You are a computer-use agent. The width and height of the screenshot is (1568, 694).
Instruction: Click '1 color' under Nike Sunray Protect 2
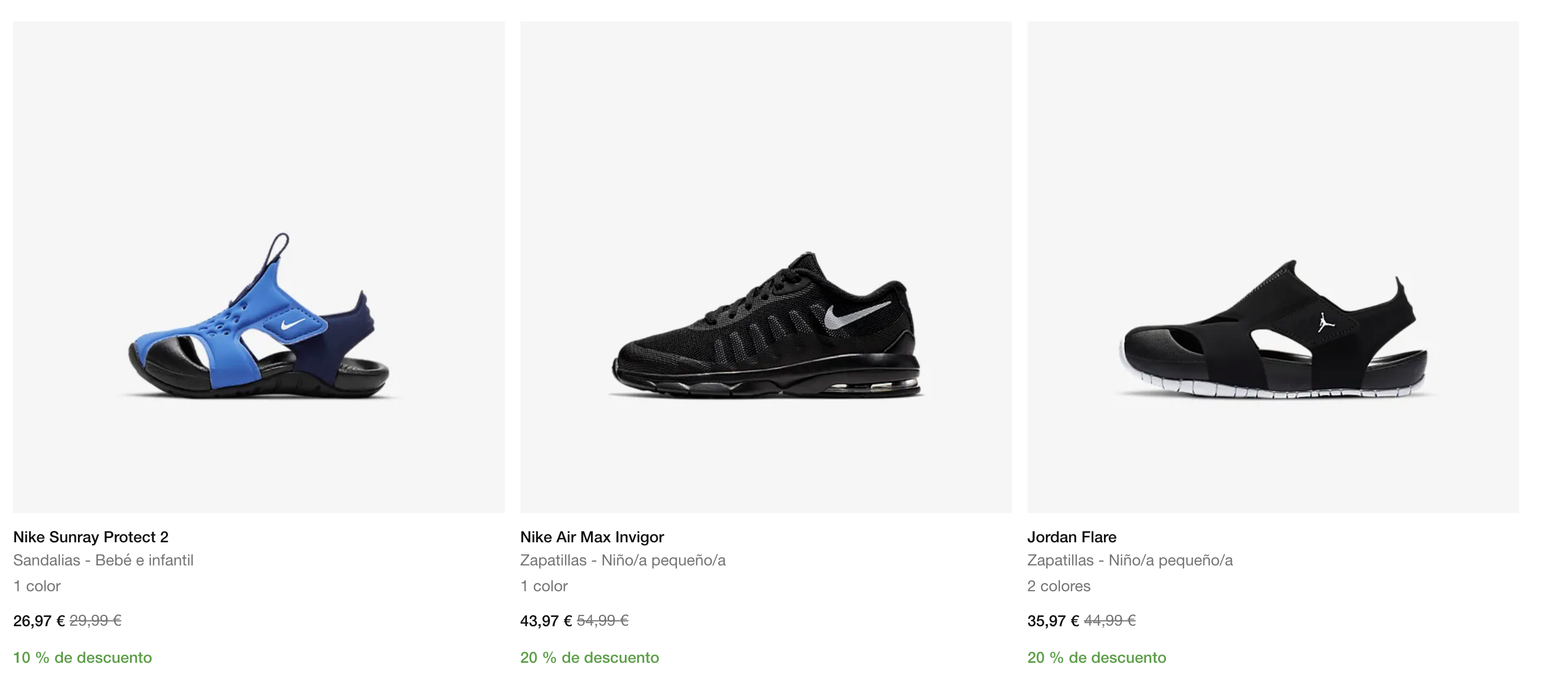(37, 586)
